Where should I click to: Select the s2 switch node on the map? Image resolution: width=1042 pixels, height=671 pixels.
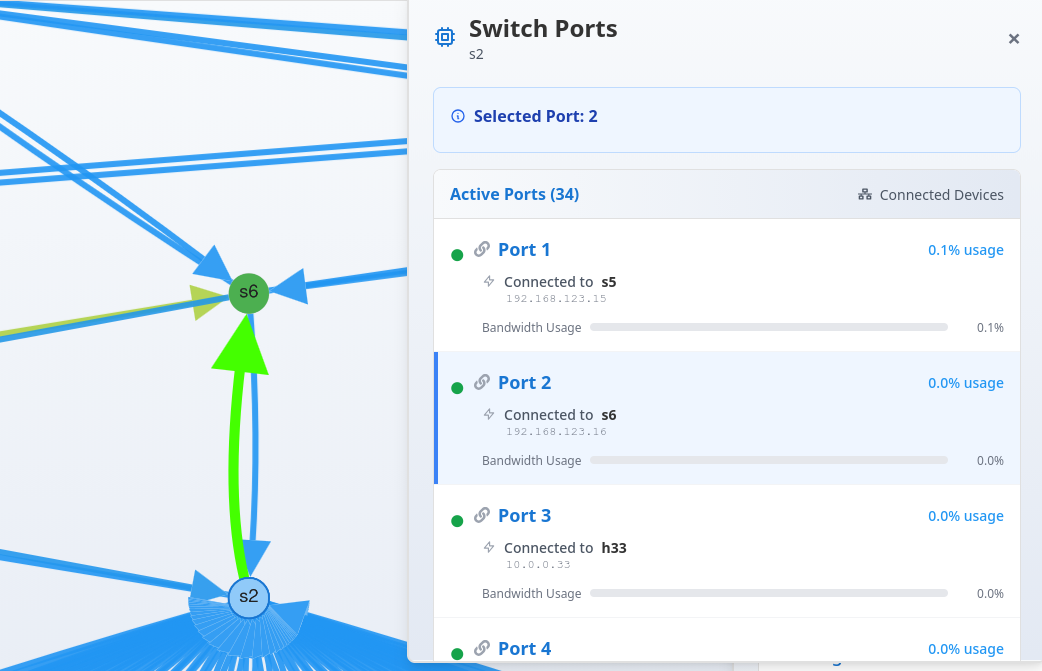248,598
